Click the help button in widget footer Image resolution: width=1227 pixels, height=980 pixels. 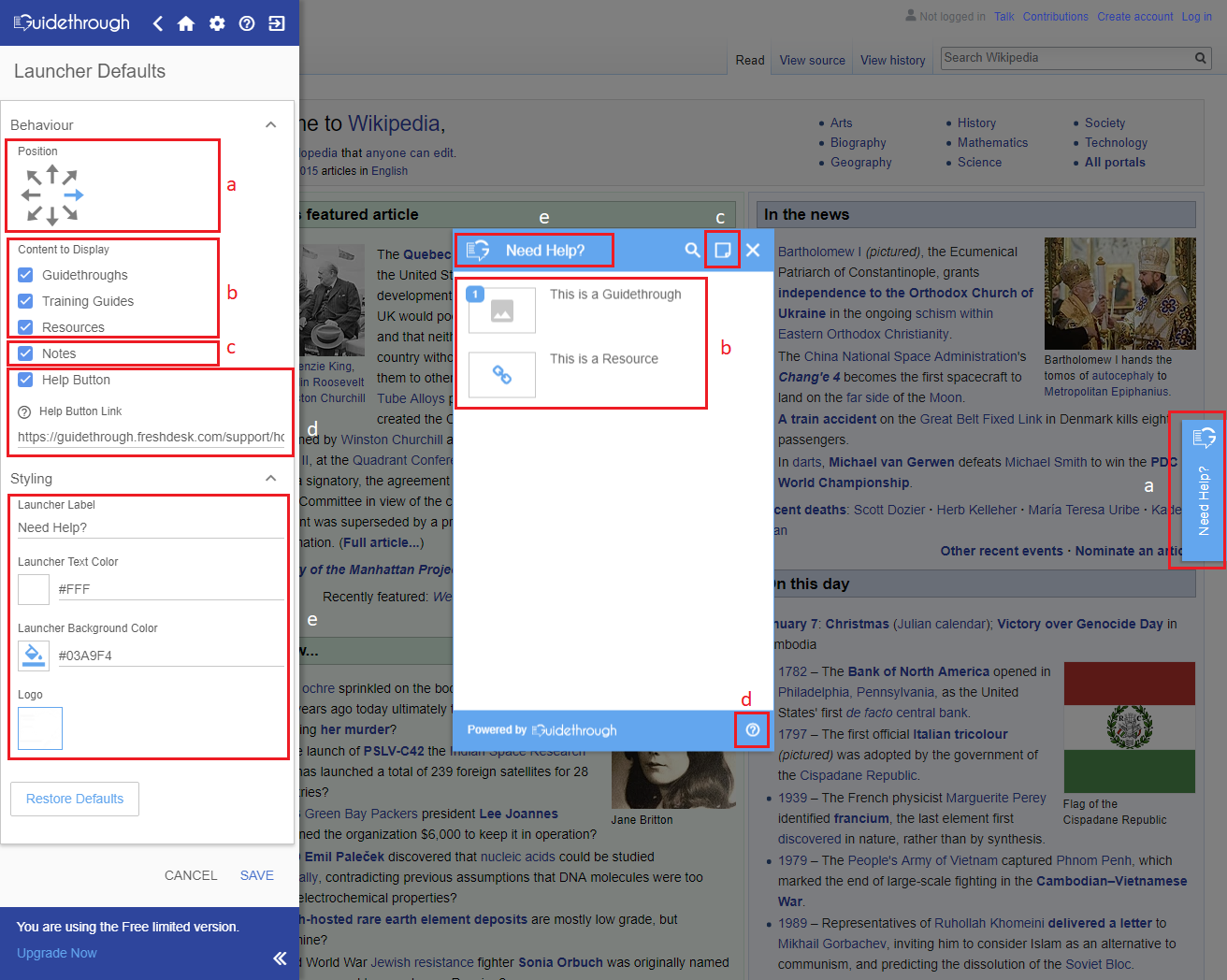pyautogui.click(x=753, y=729)
